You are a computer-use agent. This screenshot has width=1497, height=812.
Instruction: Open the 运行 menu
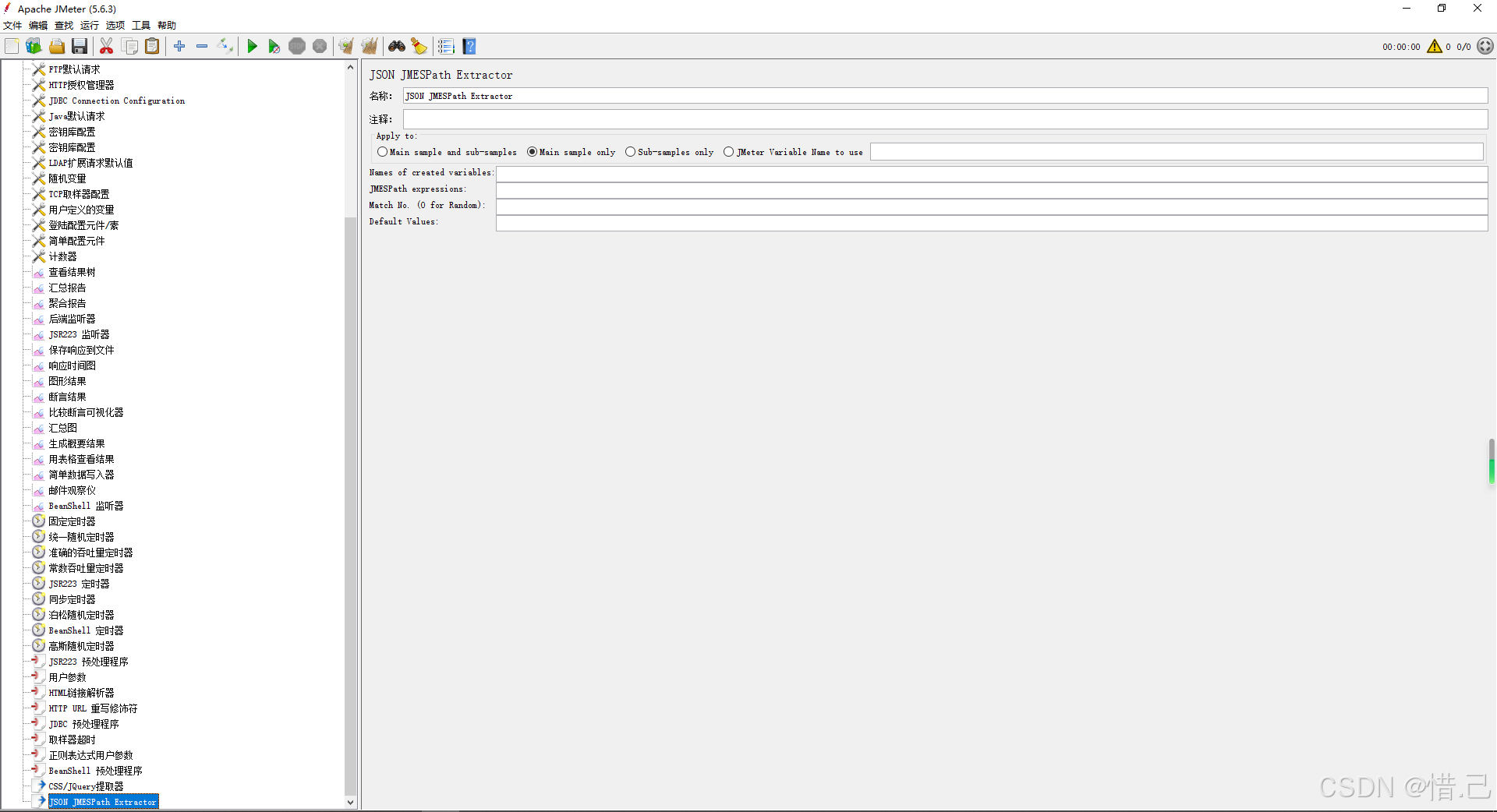pyautogui.click(x=89, y=26)
